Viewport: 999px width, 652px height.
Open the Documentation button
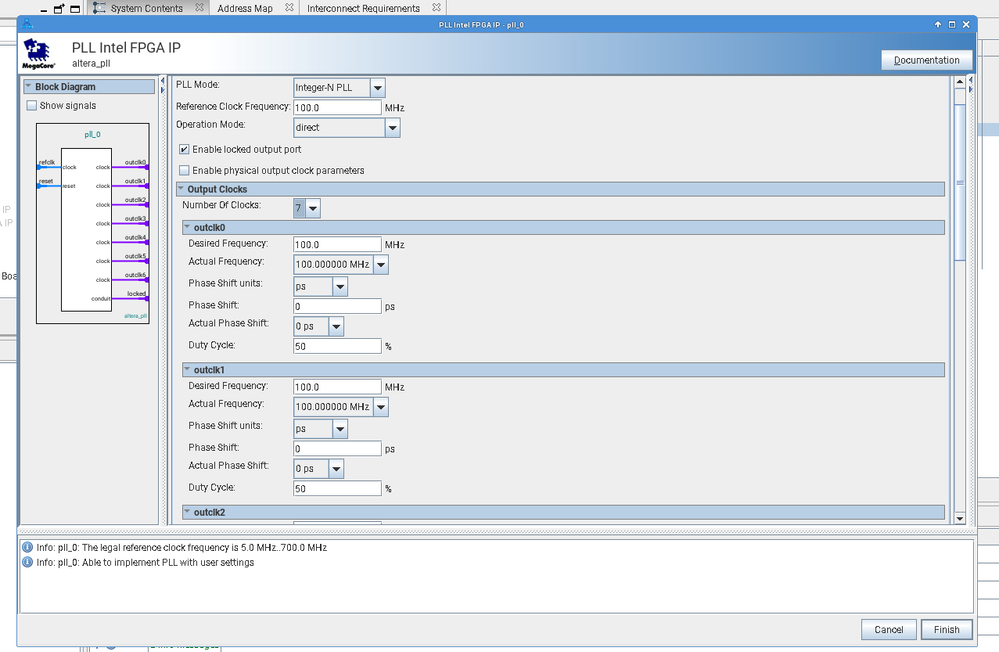926,60
